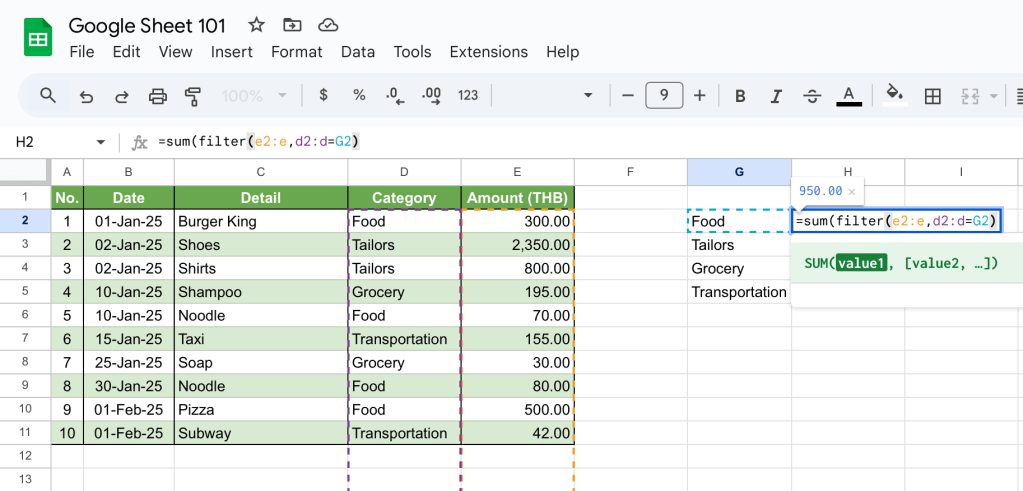Open the Extensions menu
The width and height of the screenshot is (1023, 491).
click(489, 52)
